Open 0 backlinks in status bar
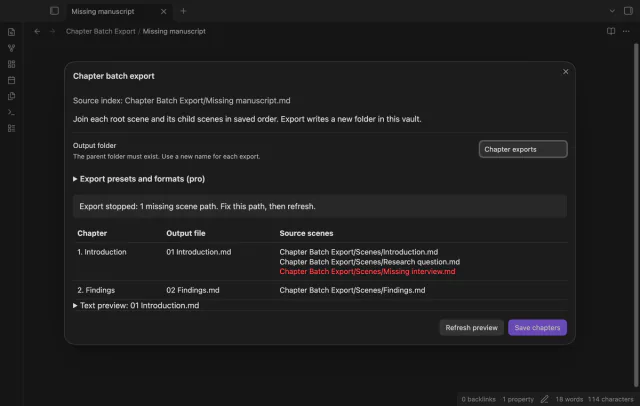The width and height of the screenshot is (640, 406). [478, 399]
